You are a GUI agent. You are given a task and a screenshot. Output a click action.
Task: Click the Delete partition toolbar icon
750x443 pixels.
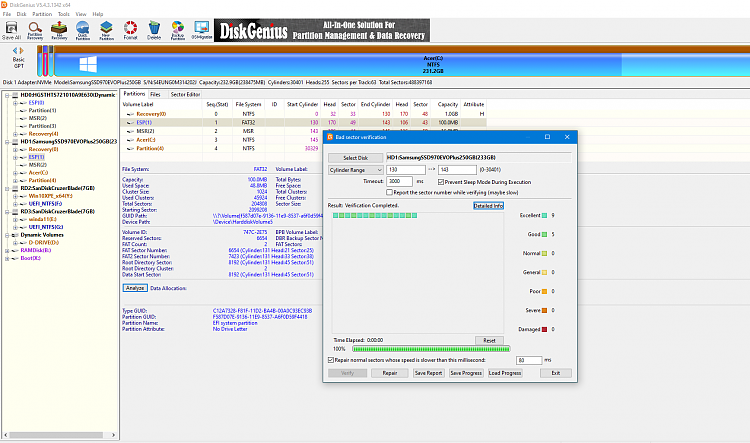click(154, 30)
